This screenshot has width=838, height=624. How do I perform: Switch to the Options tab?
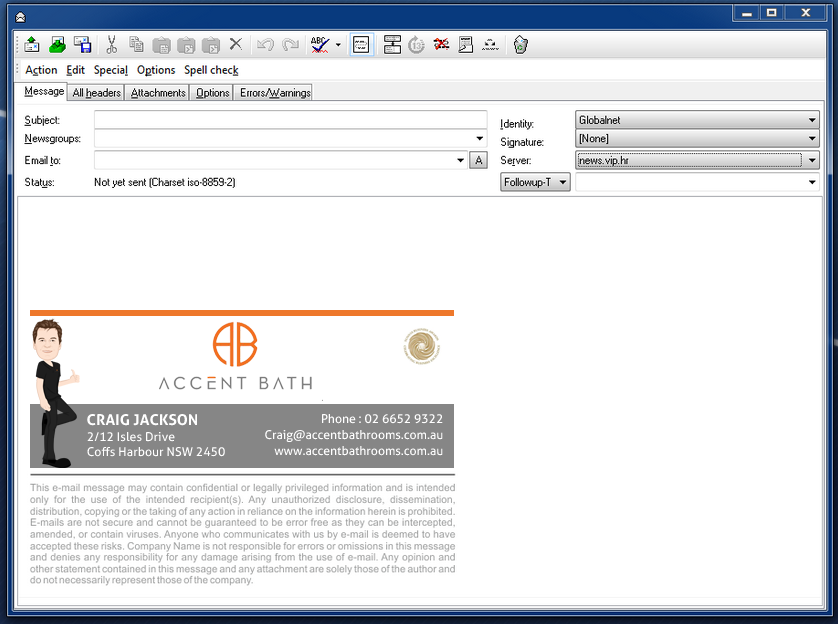pyautogui.click(x=212, y=93)
